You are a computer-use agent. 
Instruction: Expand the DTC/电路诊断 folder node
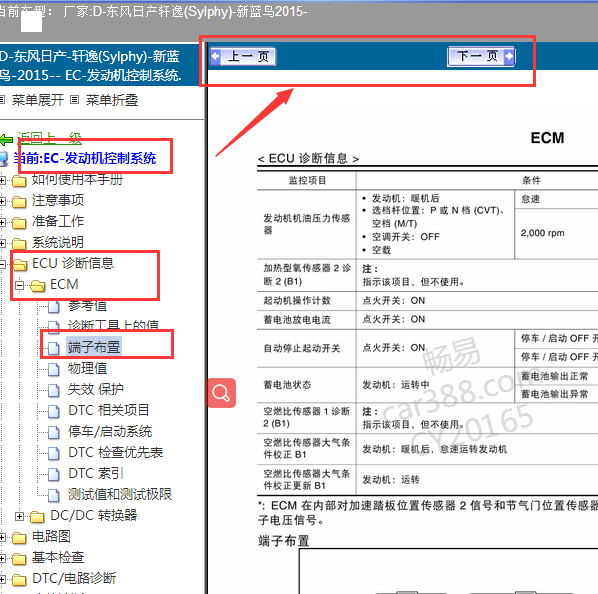tap(2, 579)
